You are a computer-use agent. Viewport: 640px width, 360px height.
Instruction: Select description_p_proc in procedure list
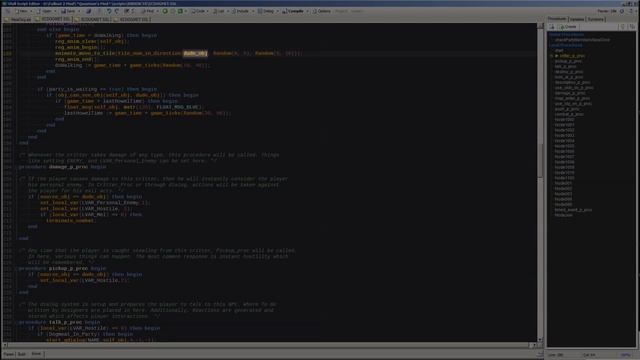[572, 82]
